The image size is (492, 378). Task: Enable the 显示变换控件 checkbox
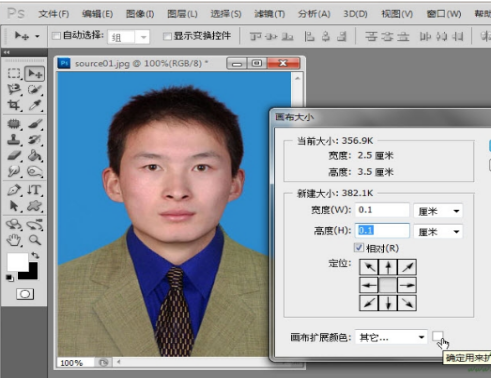(x=167, y=36)
